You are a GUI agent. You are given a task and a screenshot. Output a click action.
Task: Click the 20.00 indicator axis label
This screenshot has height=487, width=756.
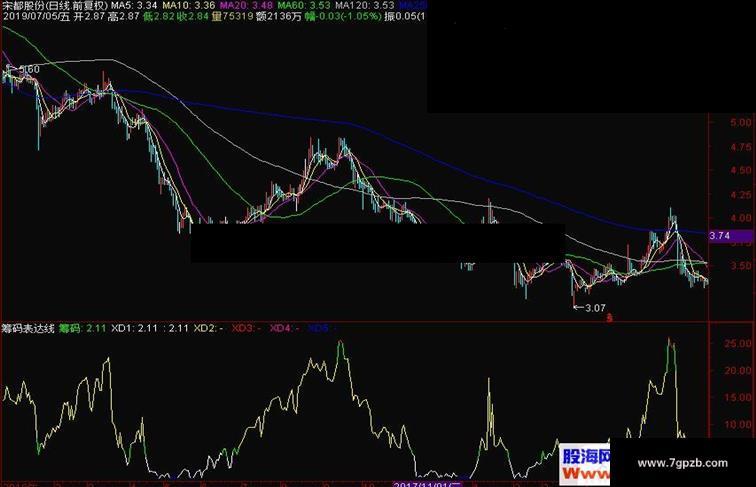click(x=738, y=370)
